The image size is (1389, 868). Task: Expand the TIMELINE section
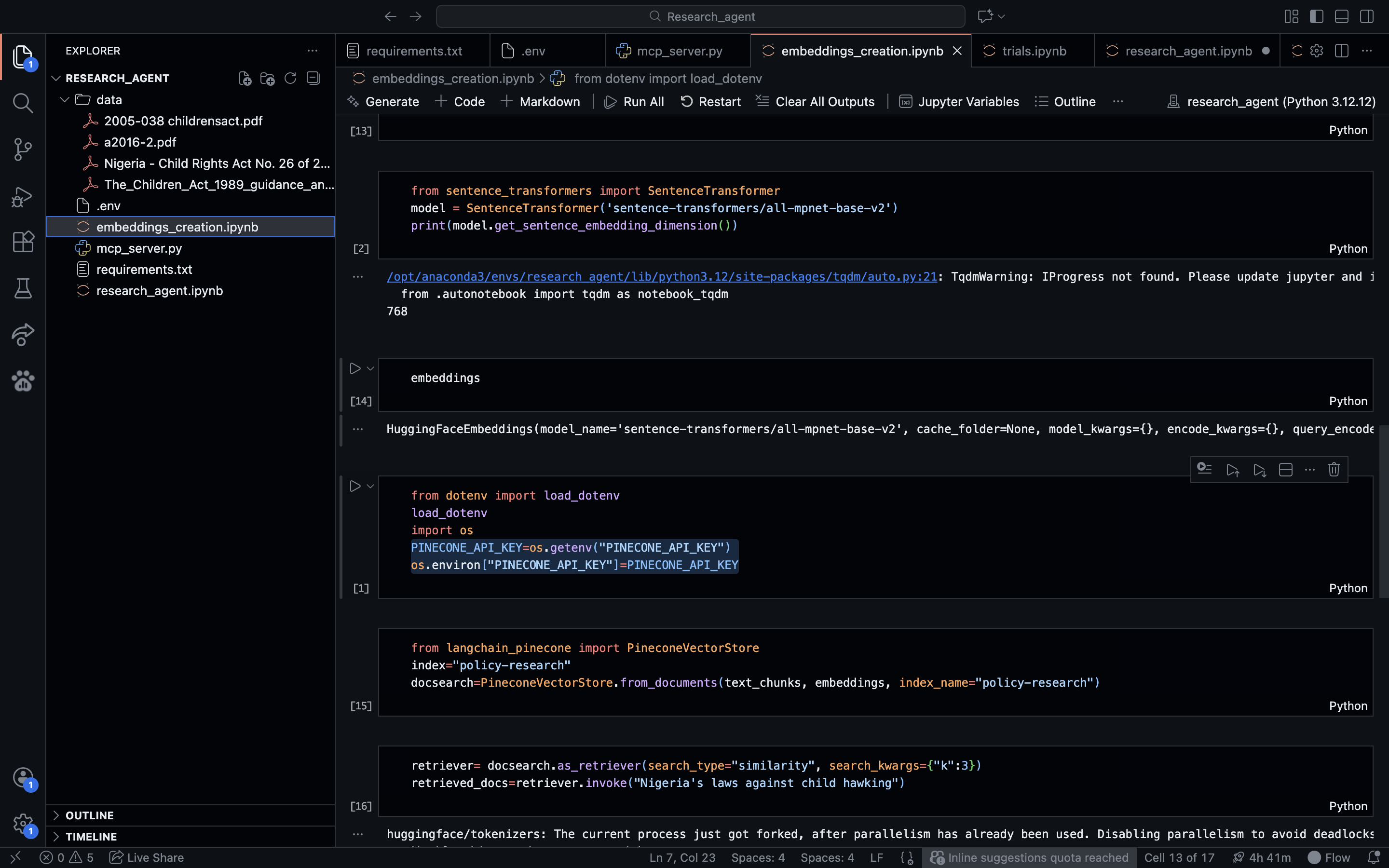click(x=56, y=837)
